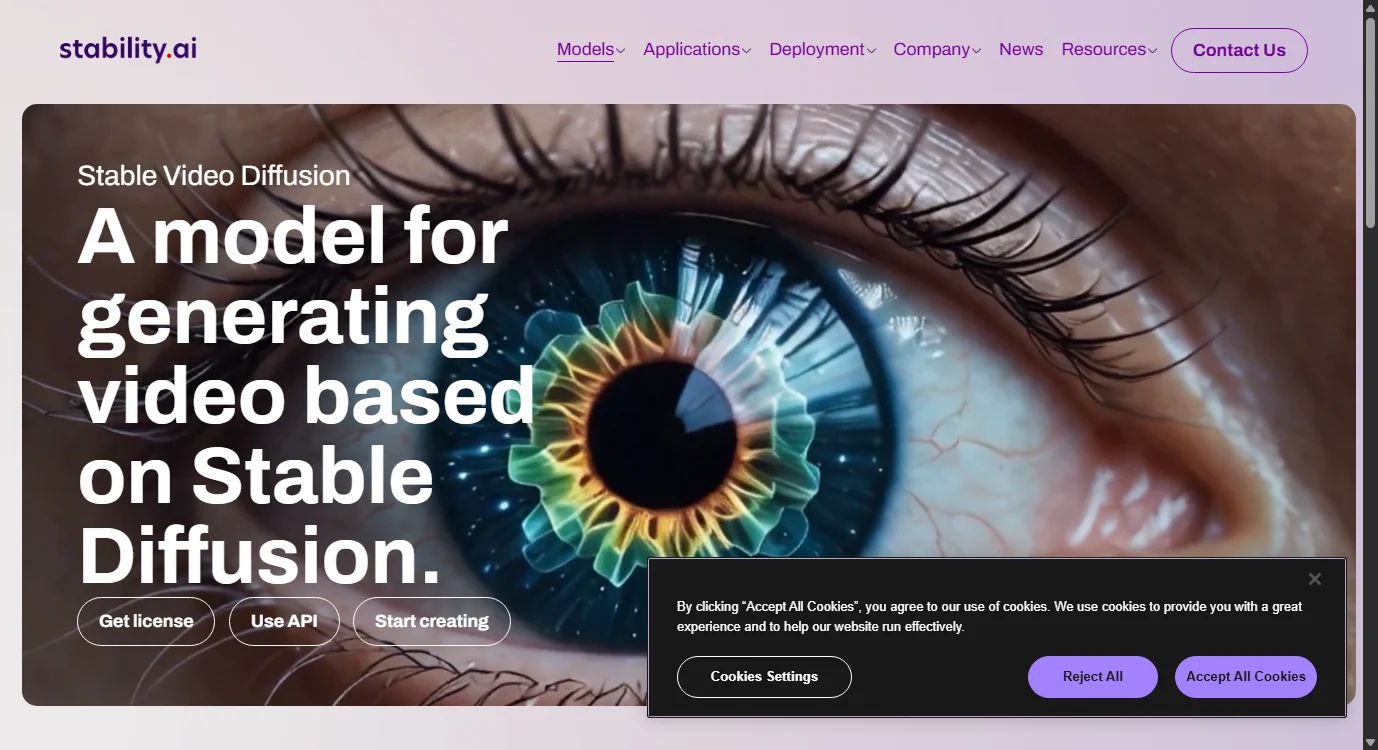Expand the Models dropdown chevron
The image size is (1378, 750).
621,51
